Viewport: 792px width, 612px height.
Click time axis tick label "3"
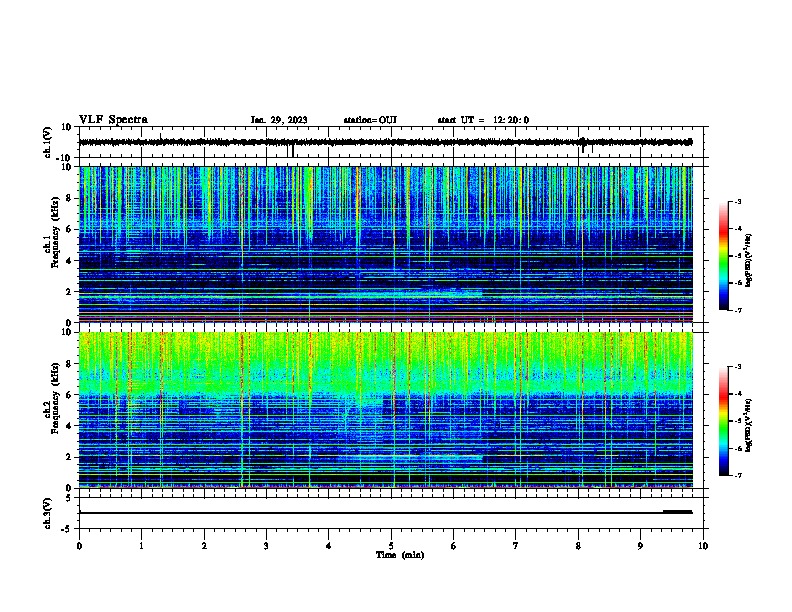[x=266, y=546]
